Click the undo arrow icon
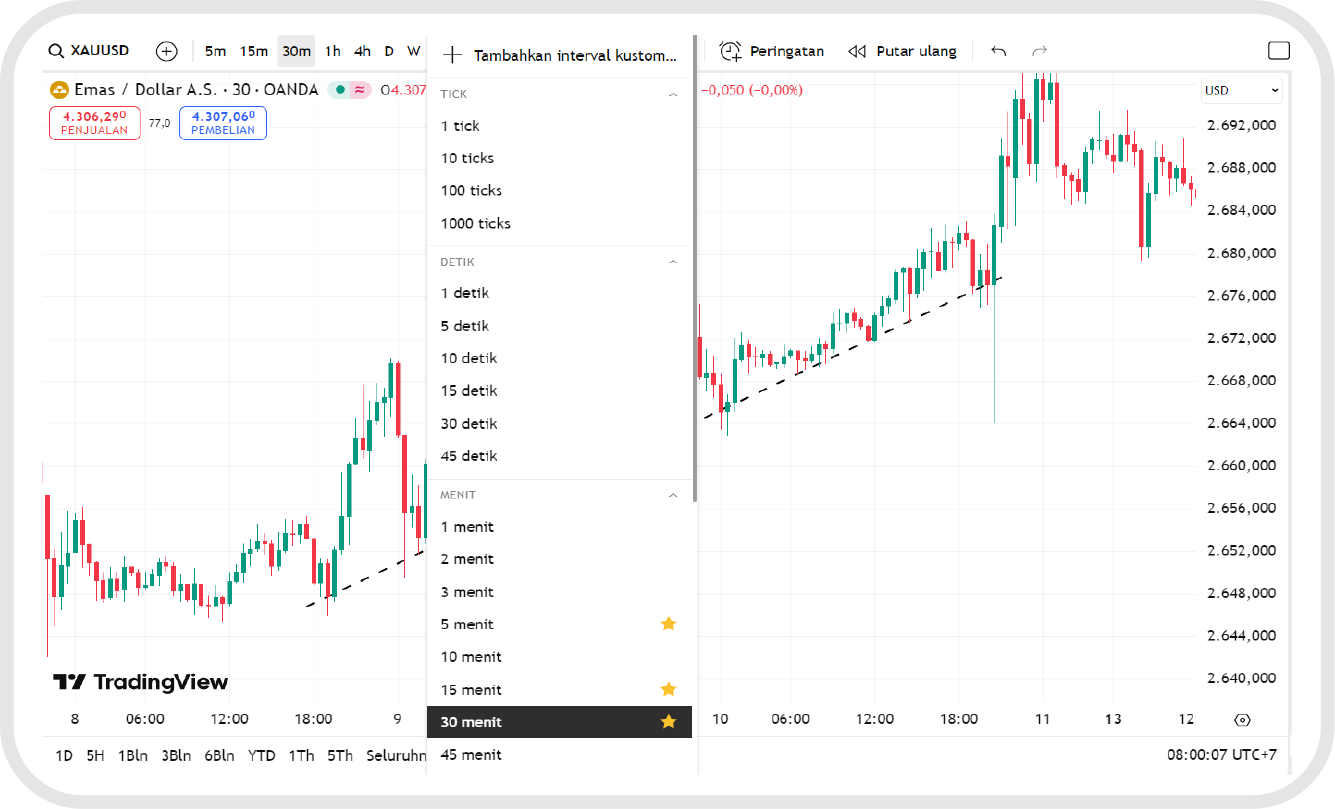This screenshot has height=809, width=1335. click(x=998, y=51)
